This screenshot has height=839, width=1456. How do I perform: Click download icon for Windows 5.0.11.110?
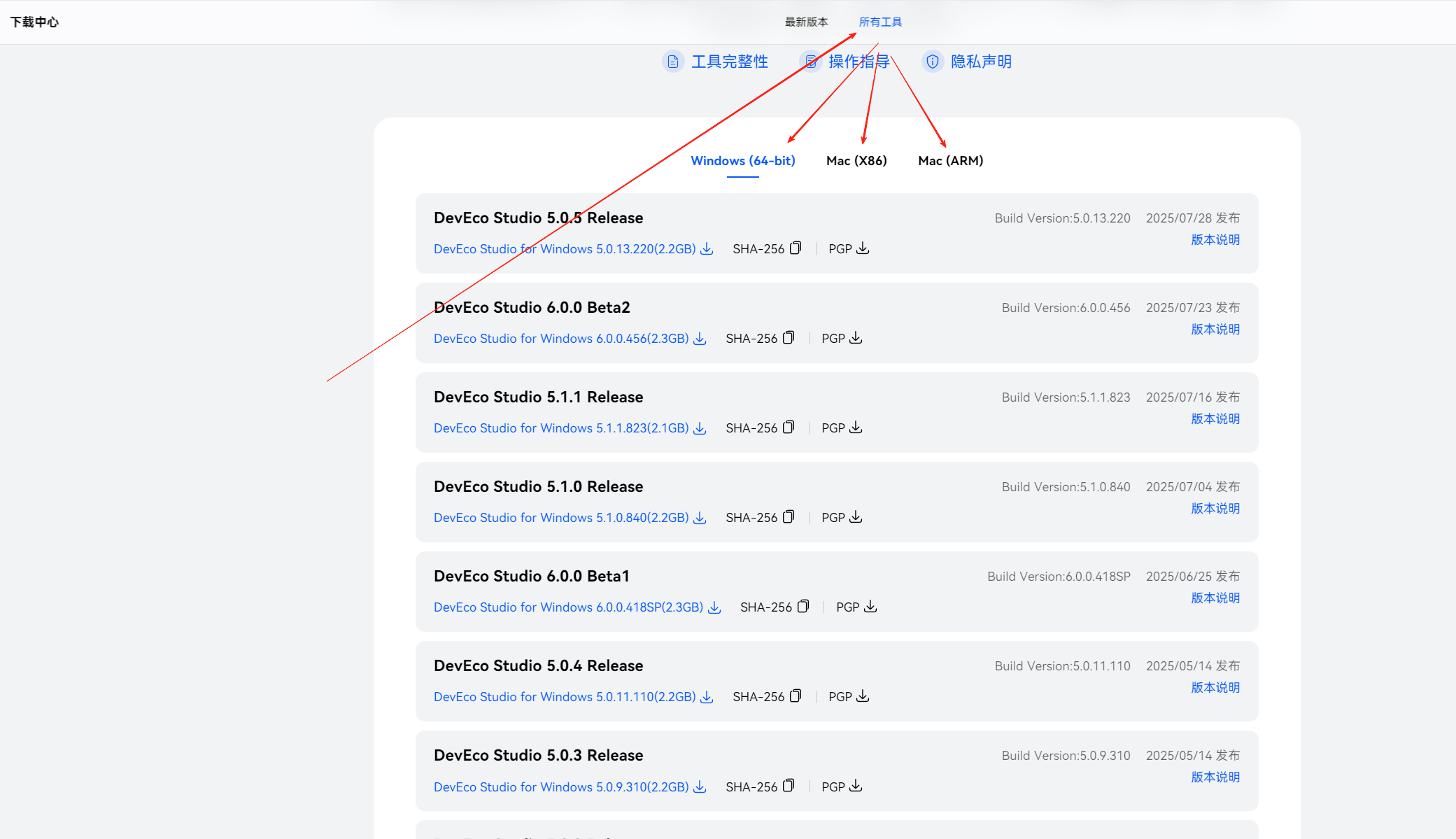point(707,696)
